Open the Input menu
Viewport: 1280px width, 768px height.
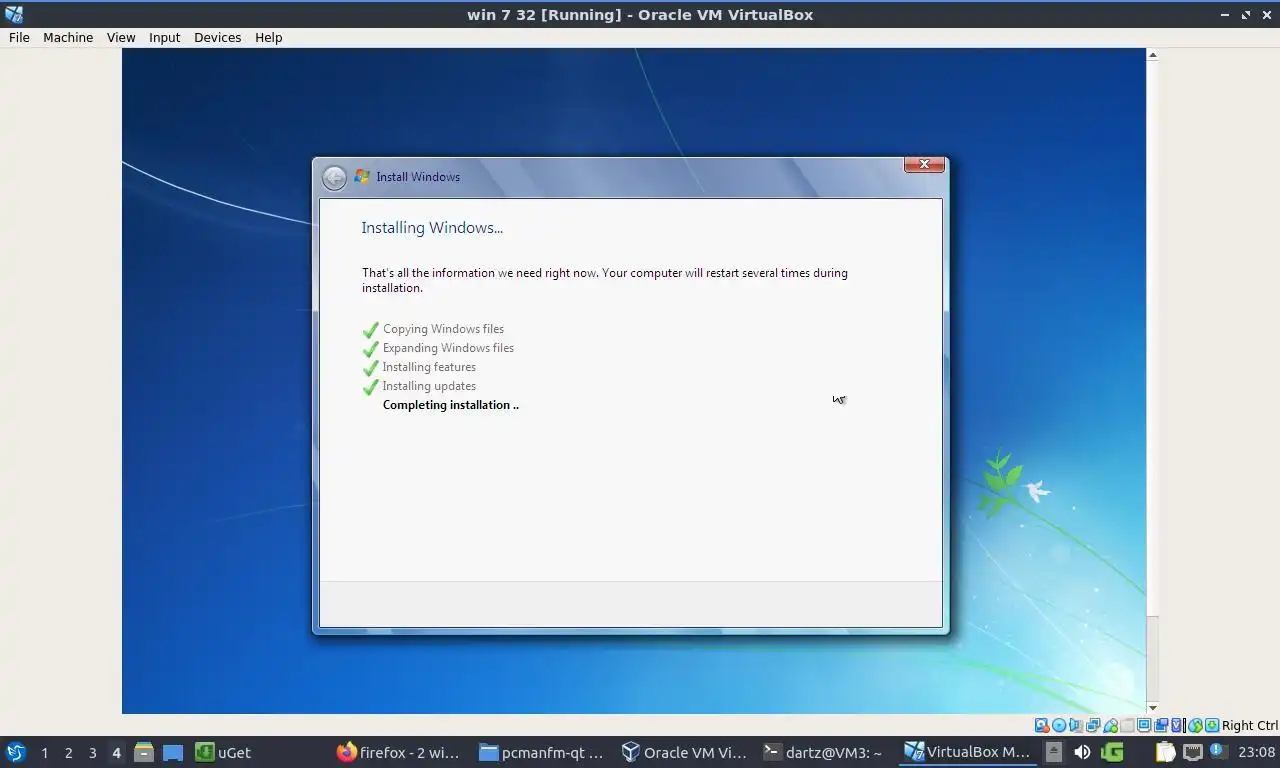click(x=164, y=37)
